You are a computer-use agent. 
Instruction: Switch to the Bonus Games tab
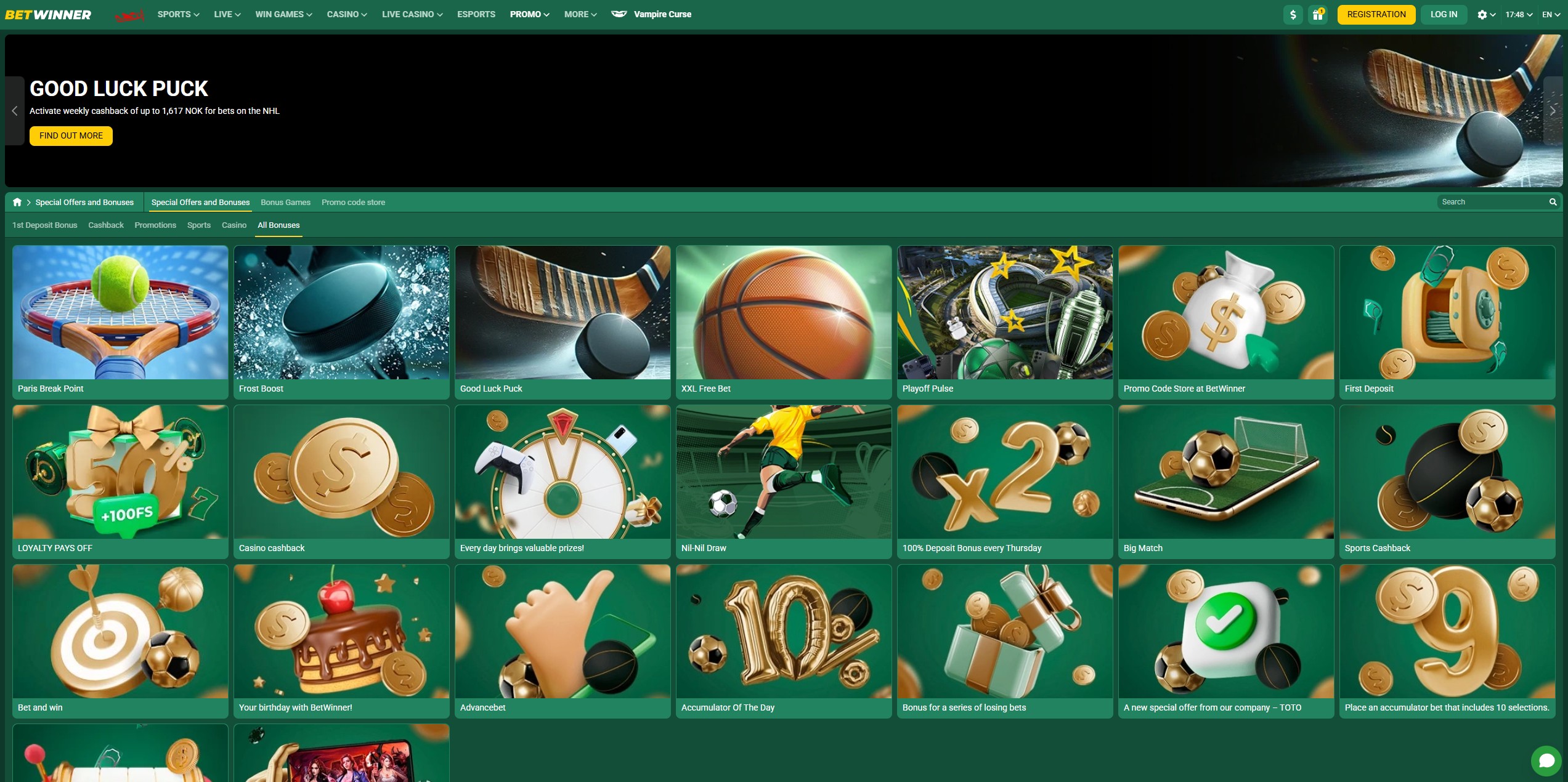(285, 202)
